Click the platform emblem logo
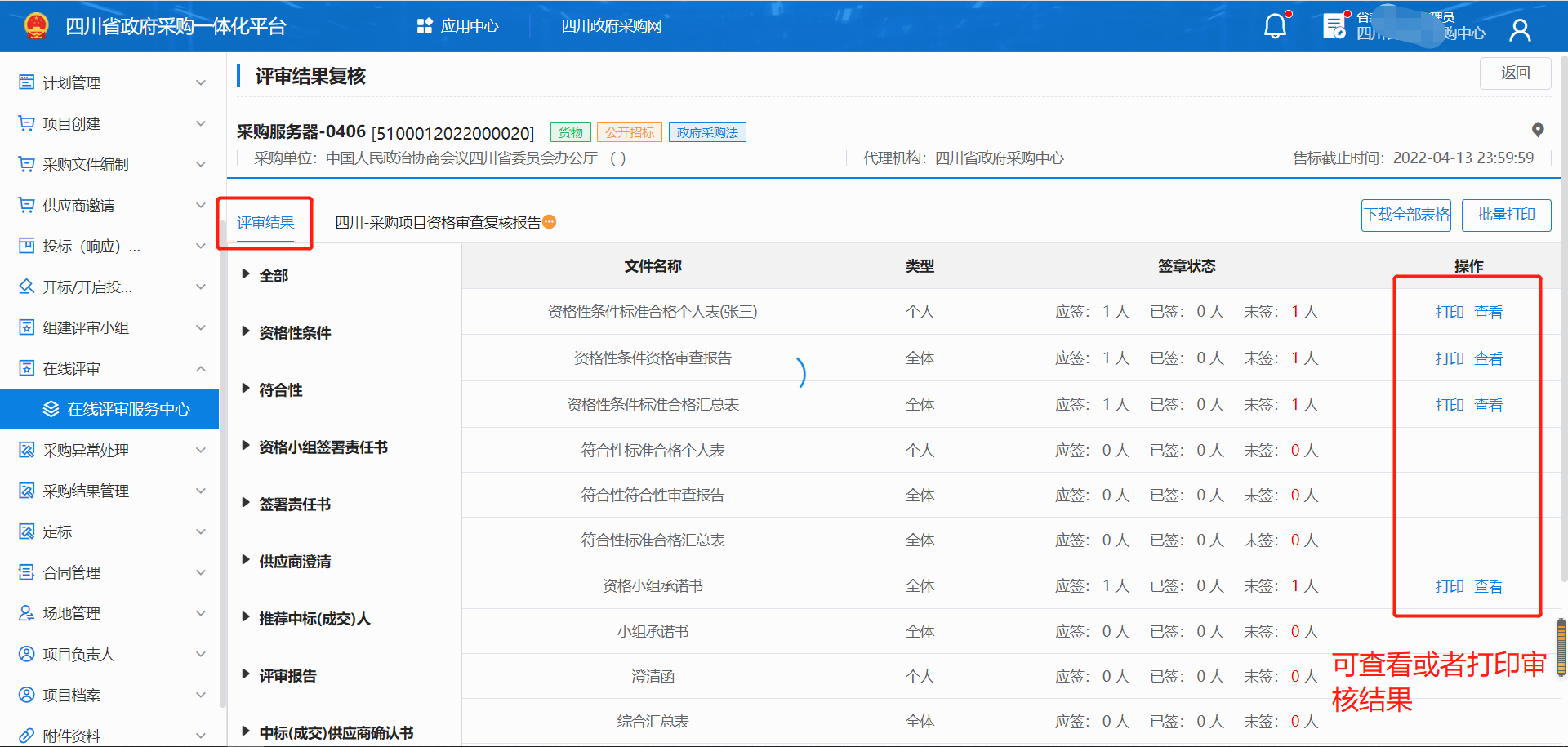 [36, 26]
